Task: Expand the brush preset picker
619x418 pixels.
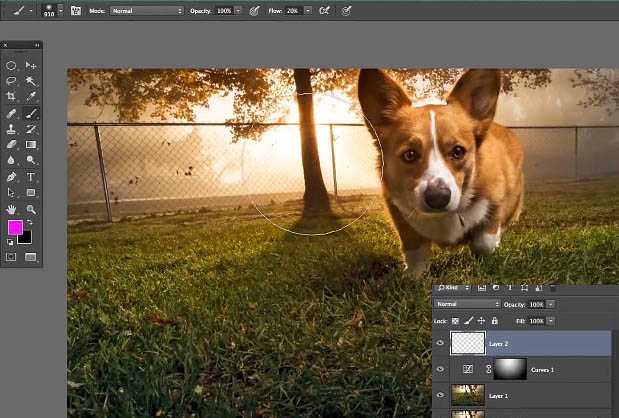Action: click(x=61, y=10)
